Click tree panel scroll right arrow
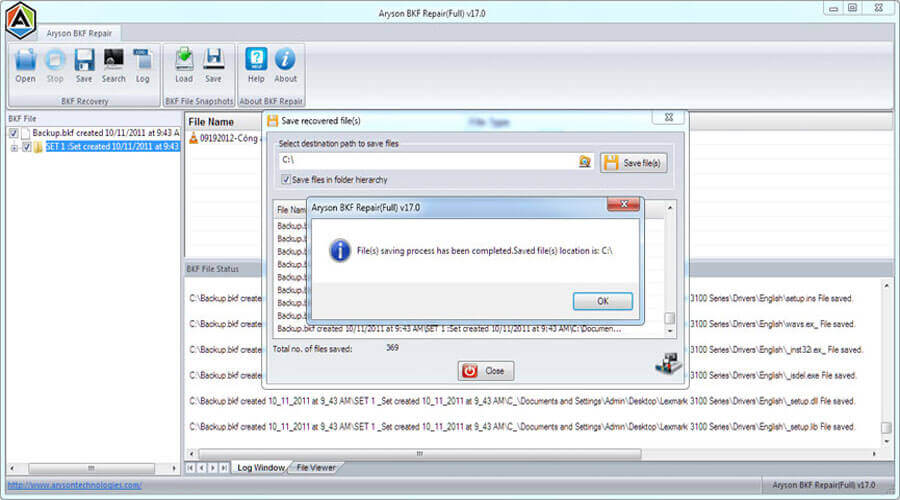The image size is (900, 500). click(174, 468)
